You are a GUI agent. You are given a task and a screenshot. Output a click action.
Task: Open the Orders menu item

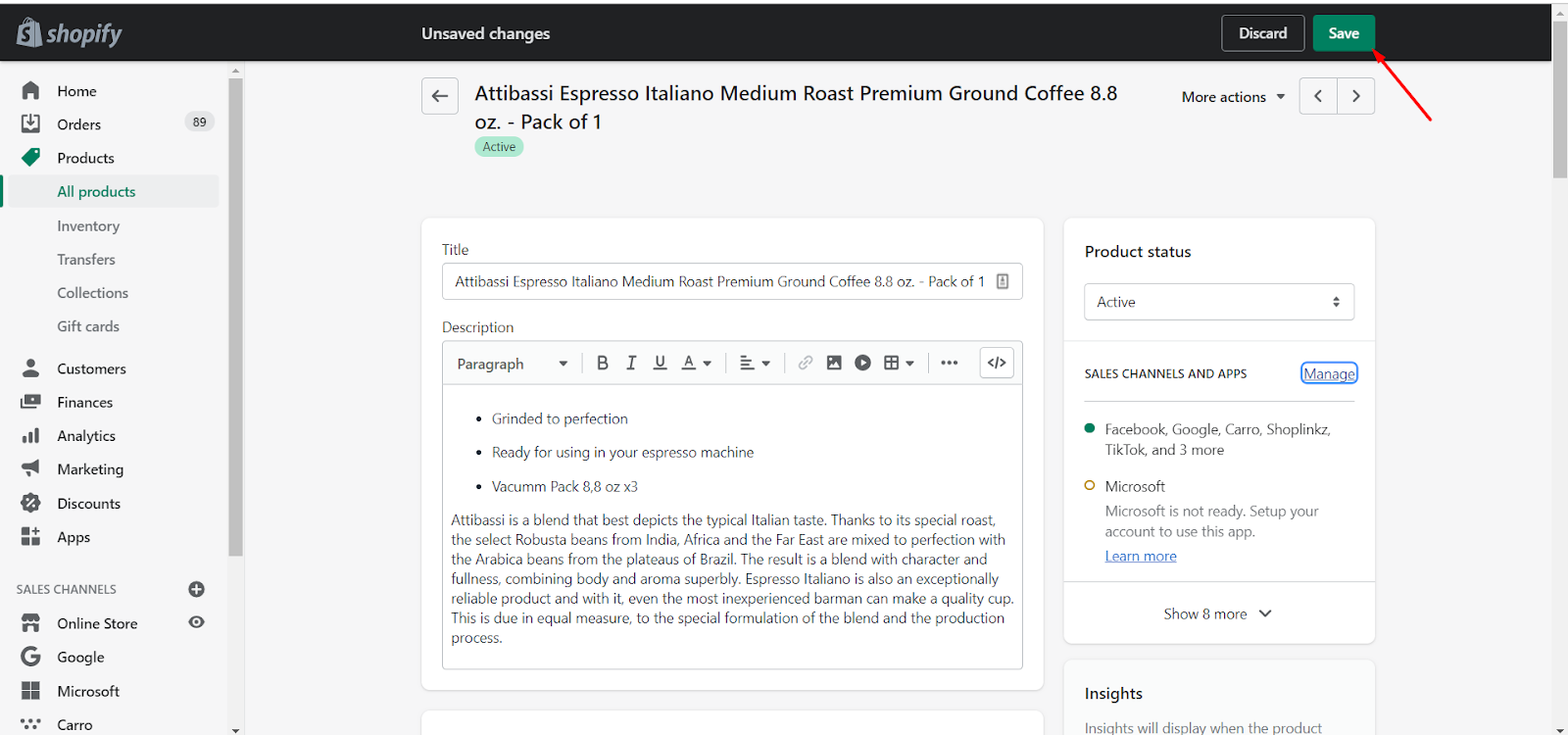click(79, 124)
